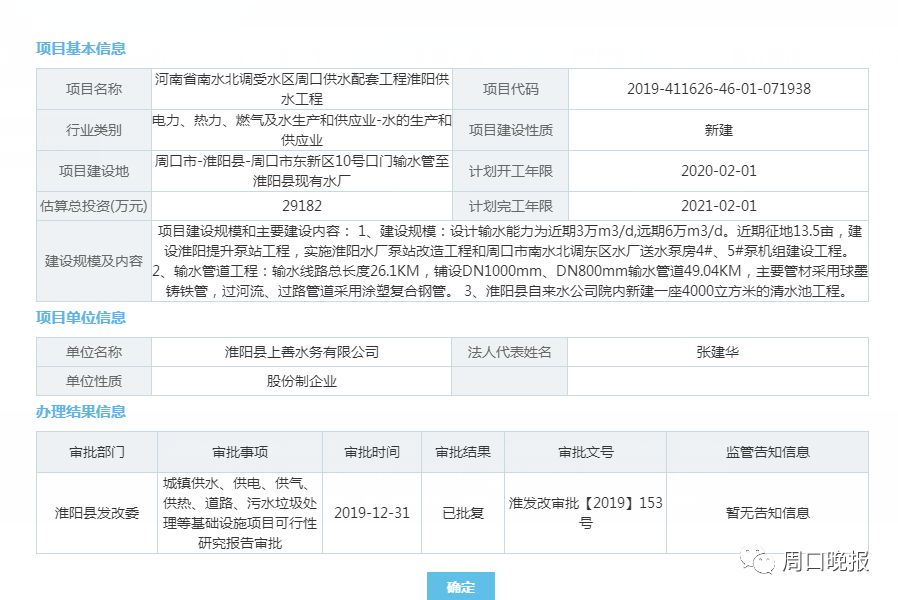The width and height of the screenshot is (898, 600).
Task: Click the 股份制企业 unit type value
Action: [x=302, y=381]
